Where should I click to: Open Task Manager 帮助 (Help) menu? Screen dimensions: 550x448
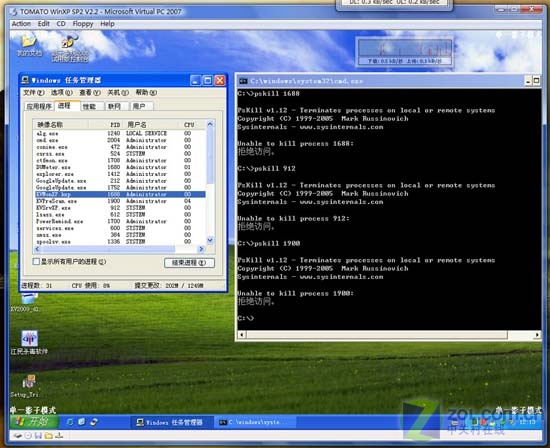[146, 93]
